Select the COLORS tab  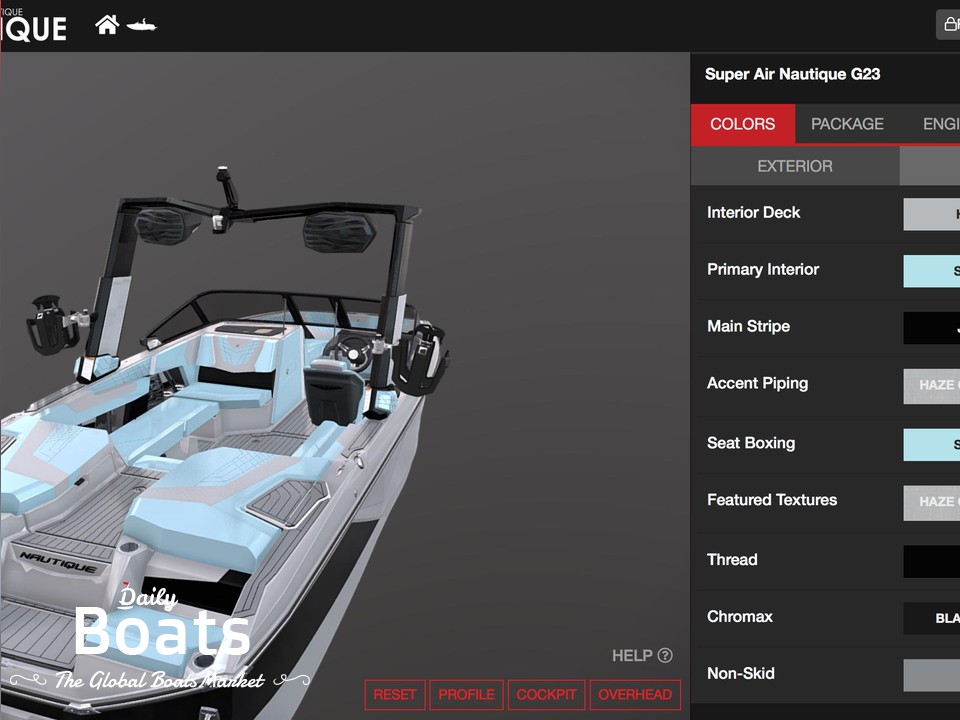(742, 124)
